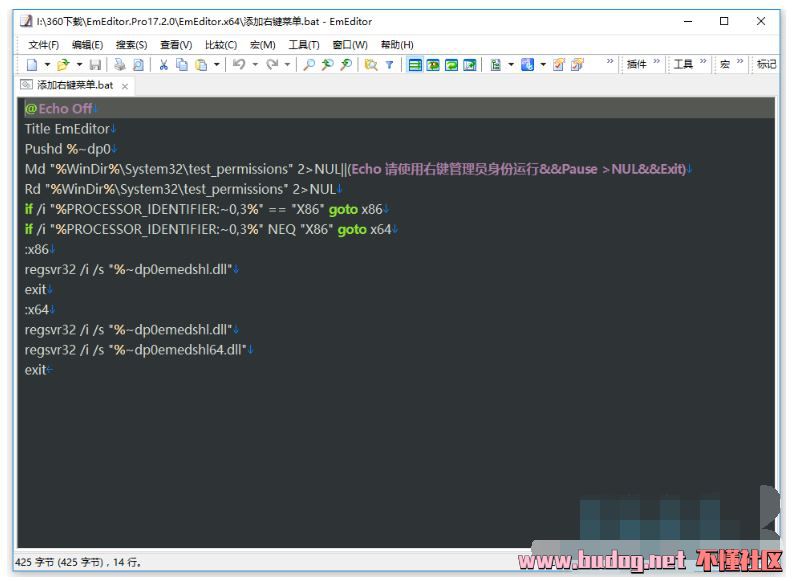Viewport: 792px width, 581px height.
Task: Click the Paste clipboard icon
Action: [201, 65]
